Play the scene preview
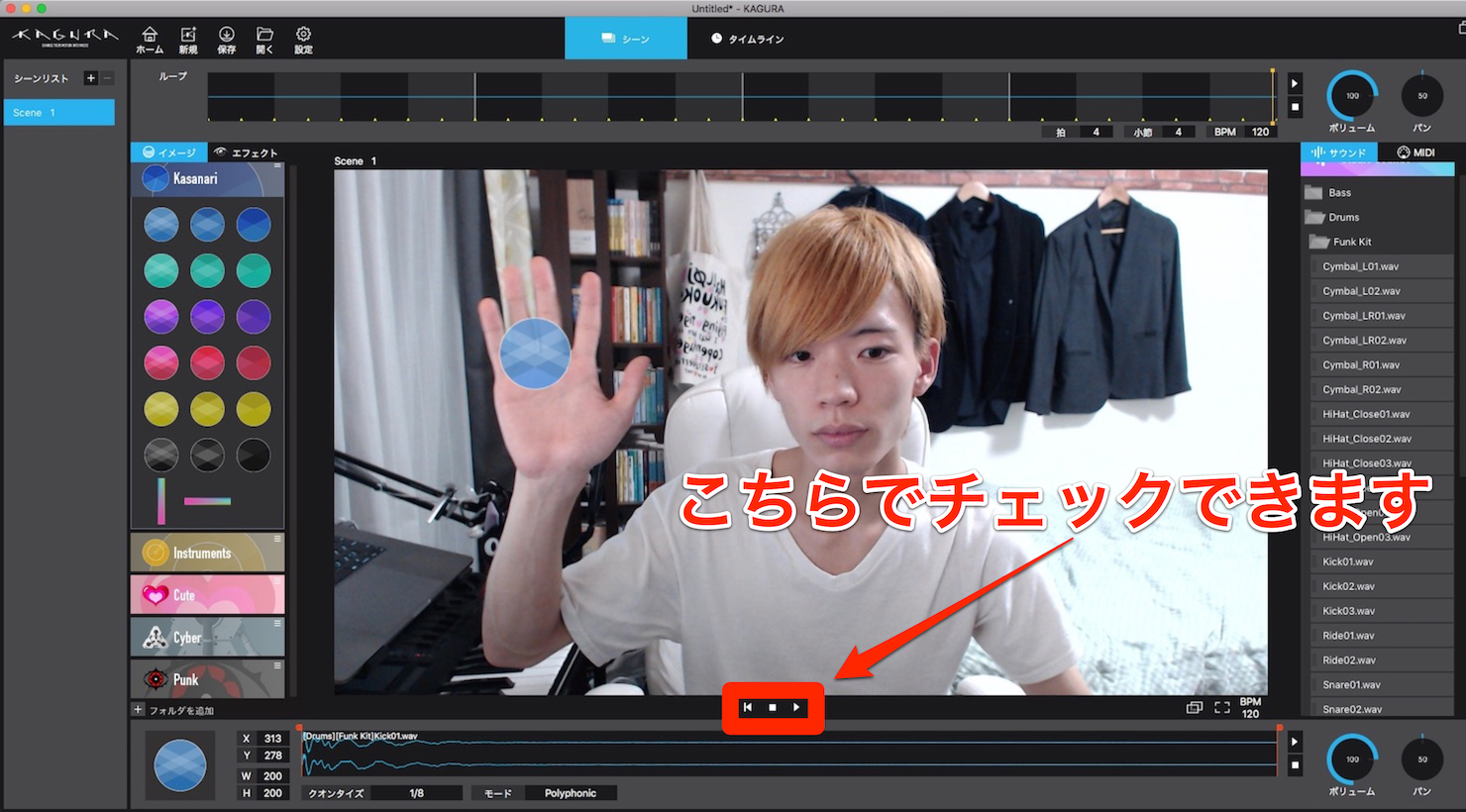1466x812 pixels. pos(796,707)
